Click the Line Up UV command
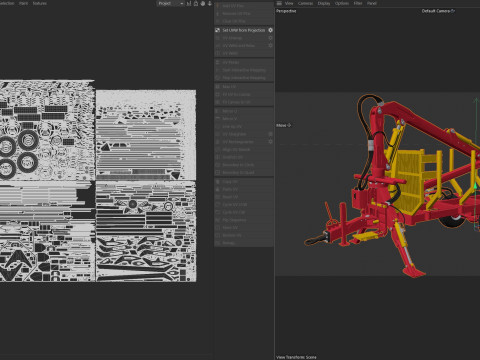The image size is (480, 360). tap(244, 126)
